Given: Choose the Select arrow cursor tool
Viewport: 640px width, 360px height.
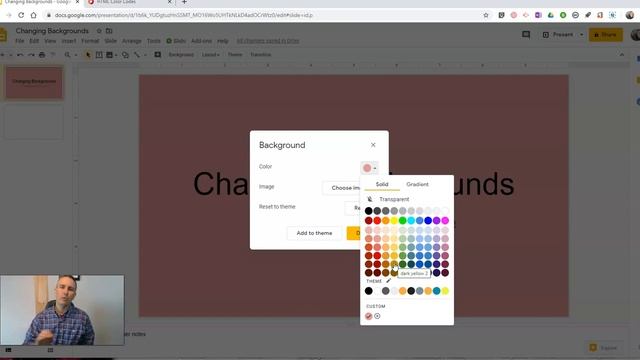Looking at the screenshot, I should (x=88, y=55).
